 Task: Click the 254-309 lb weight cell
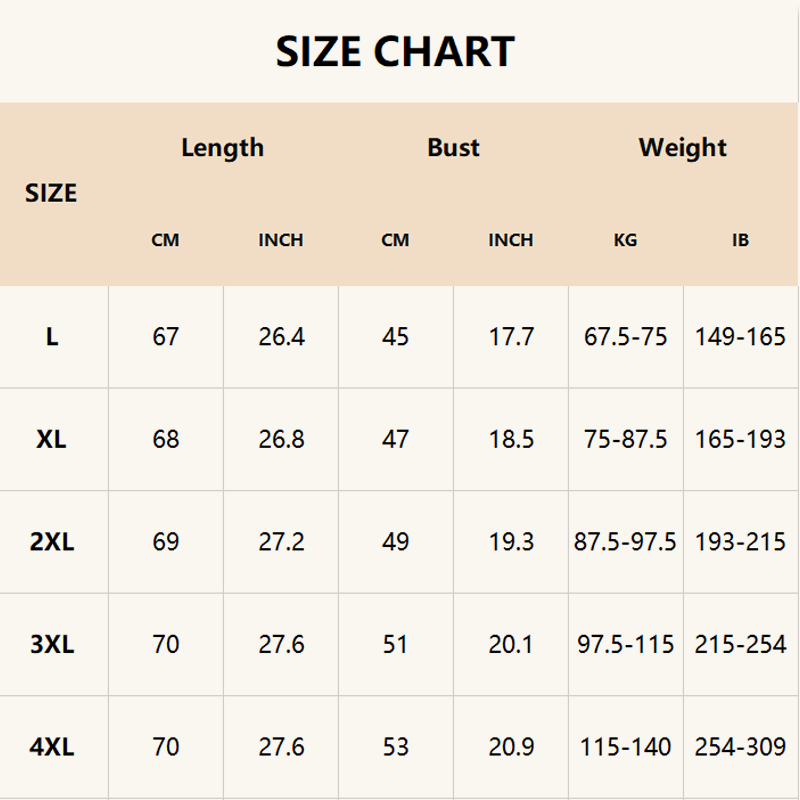pos(740,747)
